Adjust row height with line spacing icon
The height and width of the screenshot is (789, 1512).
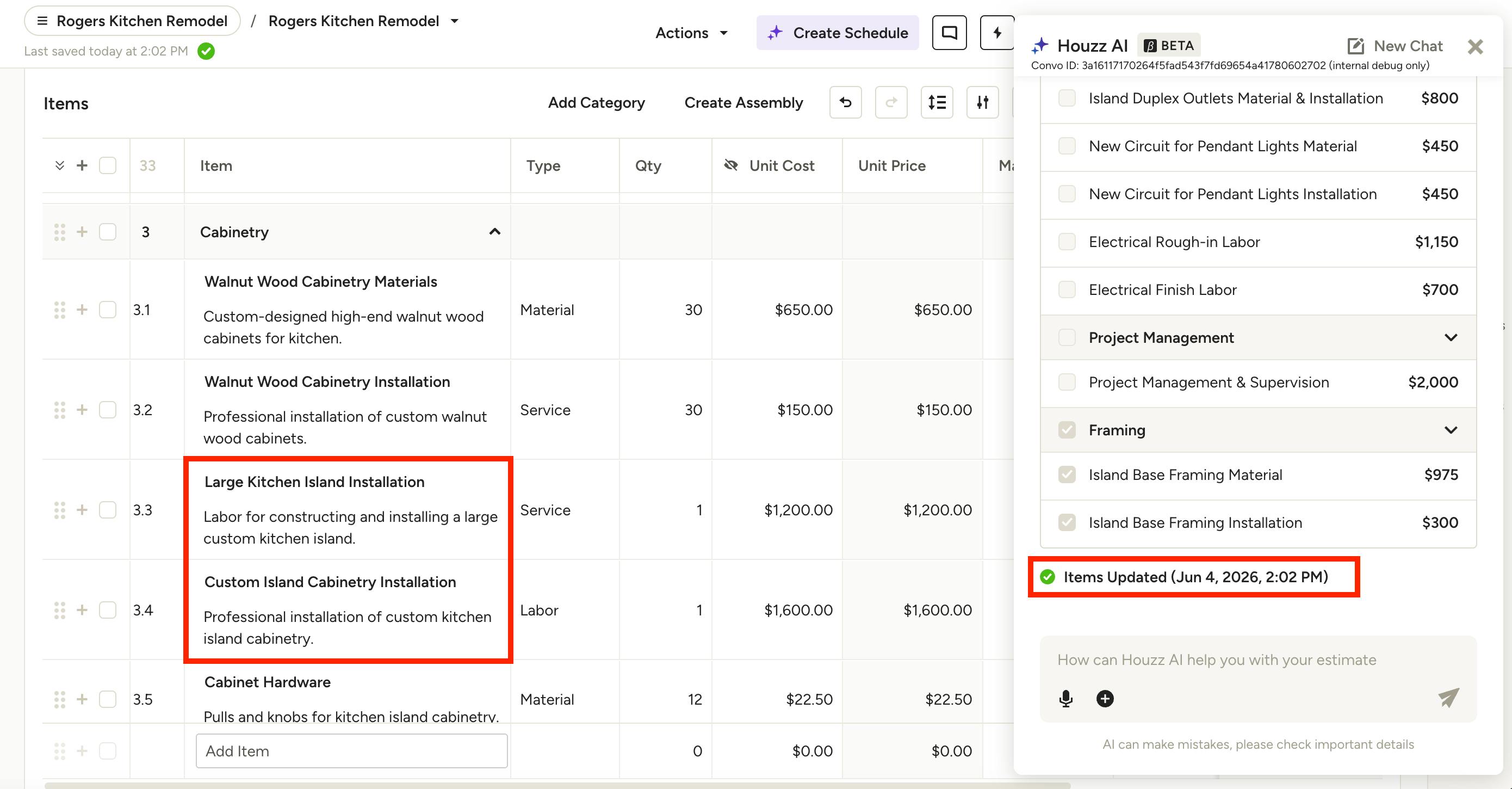937,103
